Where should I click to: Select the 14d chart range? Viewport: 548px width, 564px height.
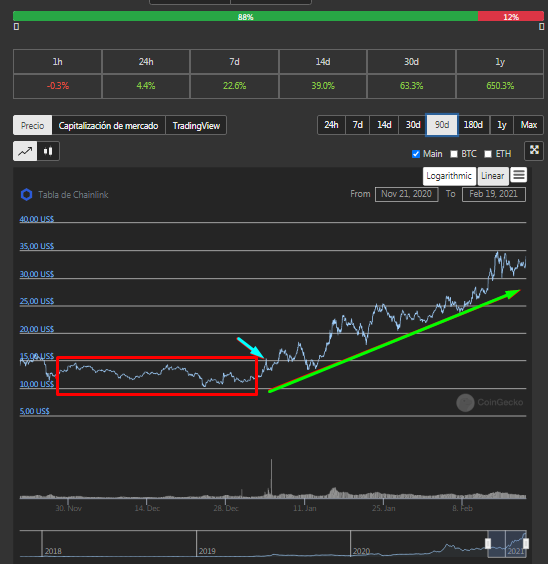pyautogui.click(x=384, y=125)
